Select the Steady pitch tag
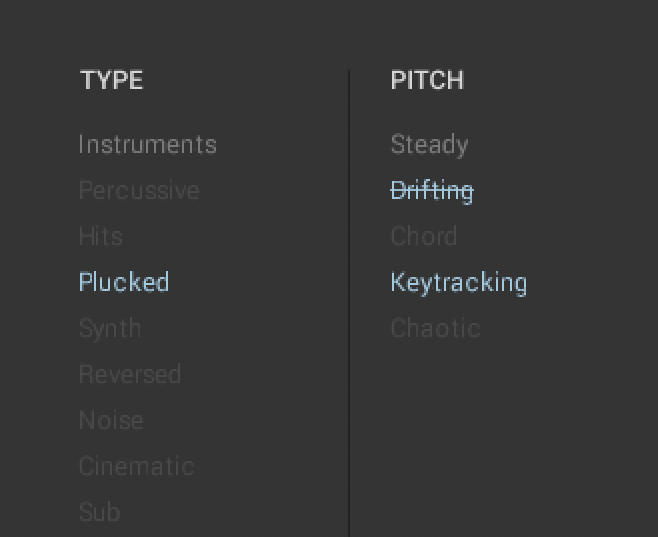Image resolution: width=658 pixels, height=537 pixels. point(429,145)
